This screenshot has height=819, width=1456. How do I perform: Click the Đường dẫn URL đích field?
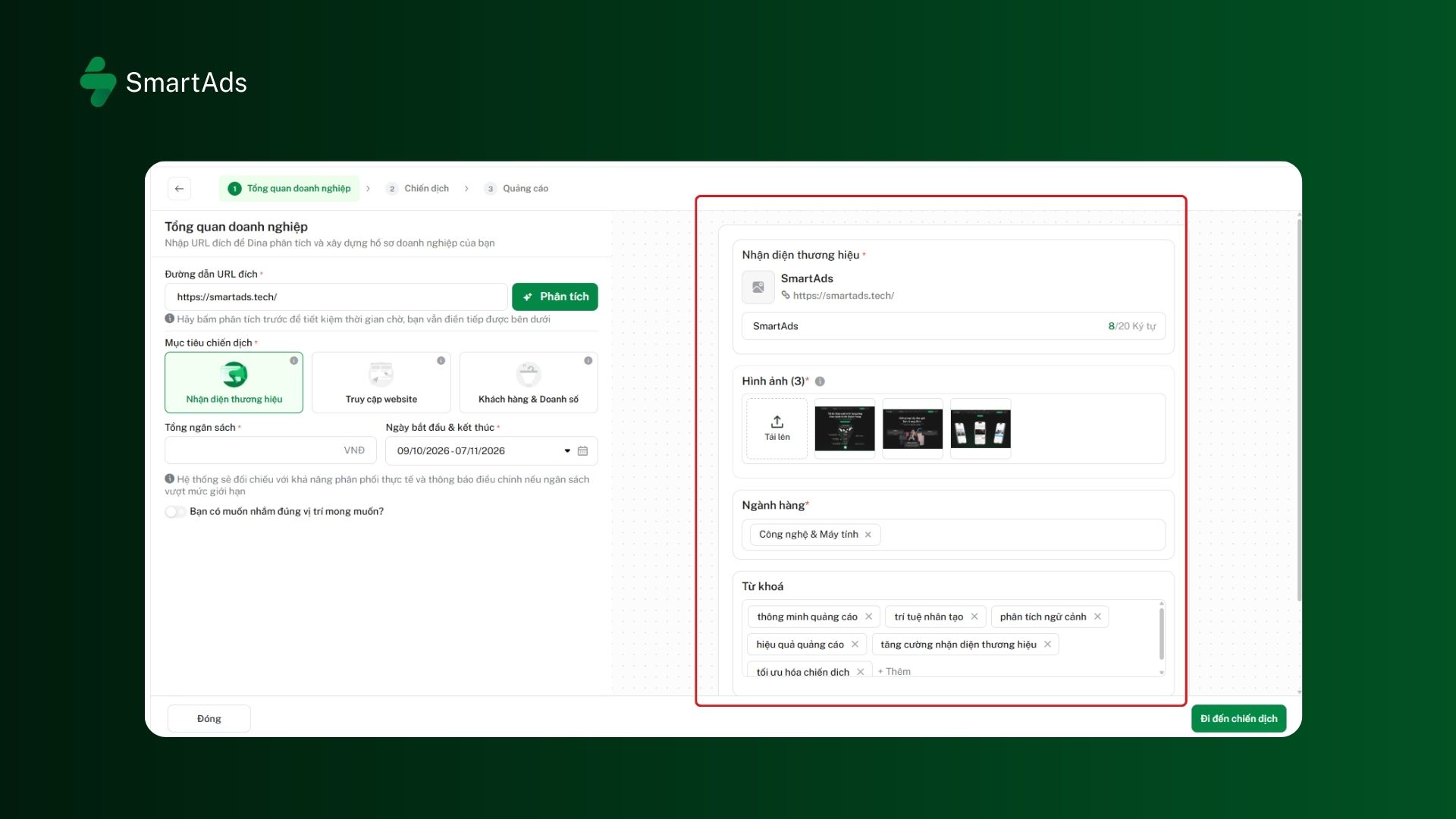coord(336,297)
